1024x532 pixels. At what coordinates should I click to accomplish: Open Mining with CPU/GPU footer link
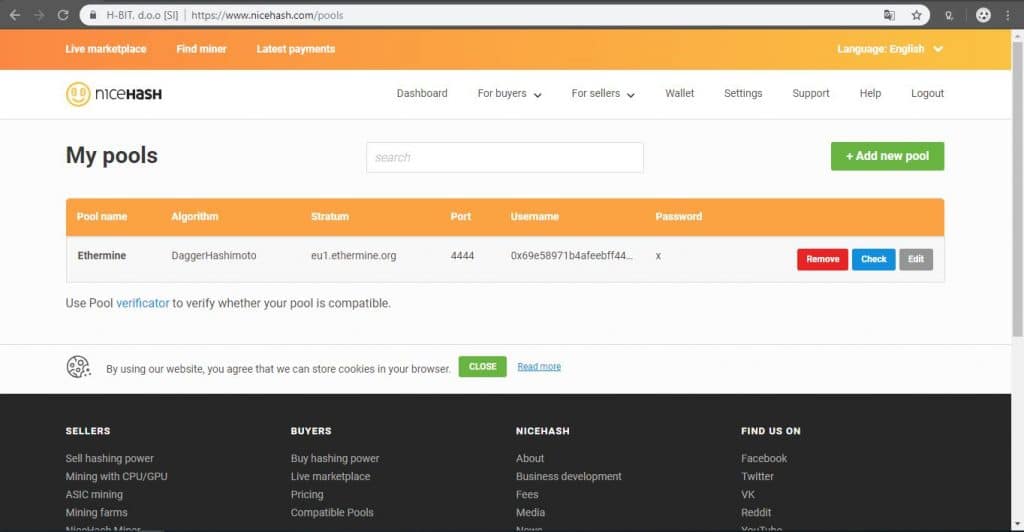tap(116, 477)
